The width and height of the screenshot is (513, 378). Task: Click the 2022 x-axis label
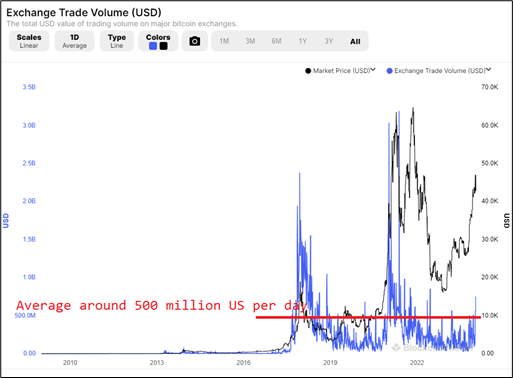tap(417, 363)
